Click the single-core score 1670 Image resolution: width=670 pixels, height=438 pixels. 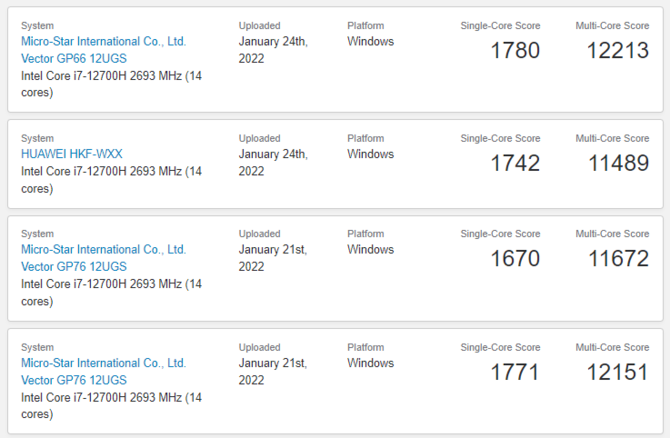515,259
